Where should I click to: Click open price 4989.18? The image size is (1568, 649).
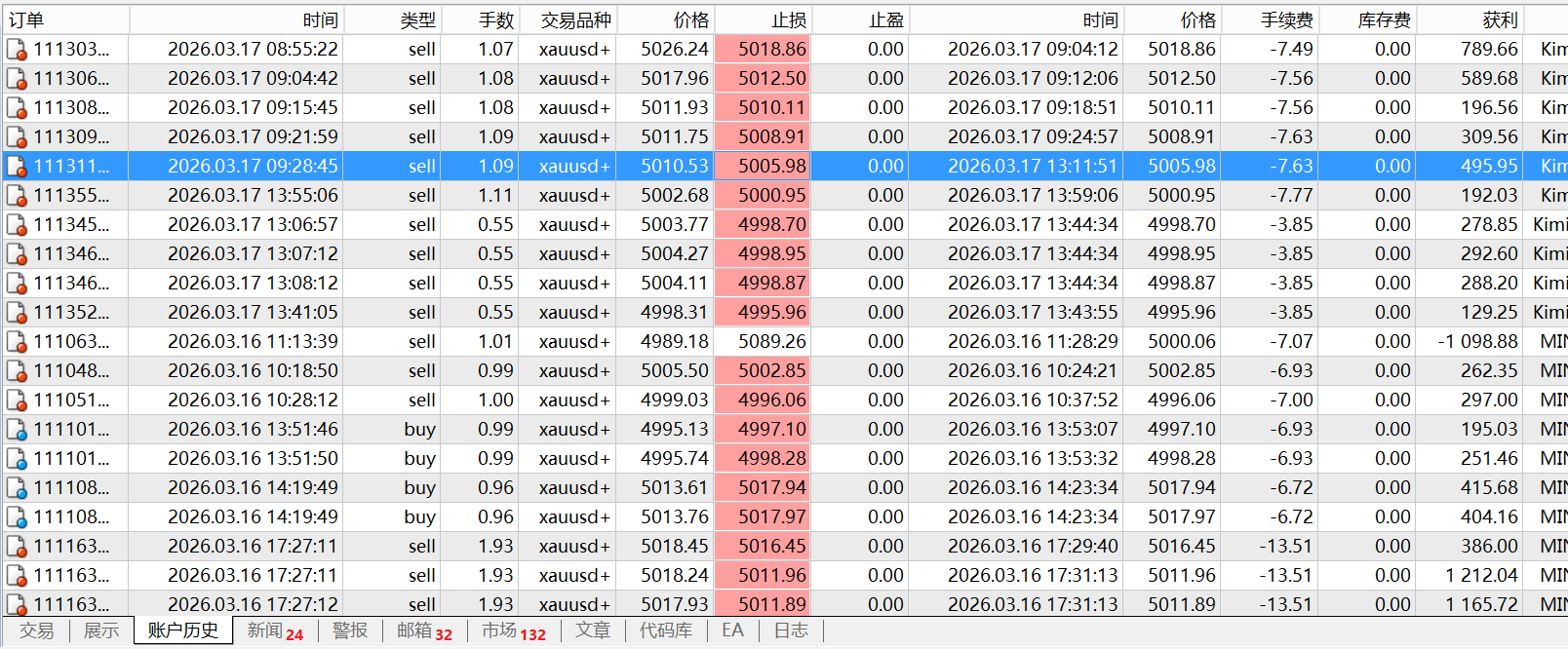(675, 342)
